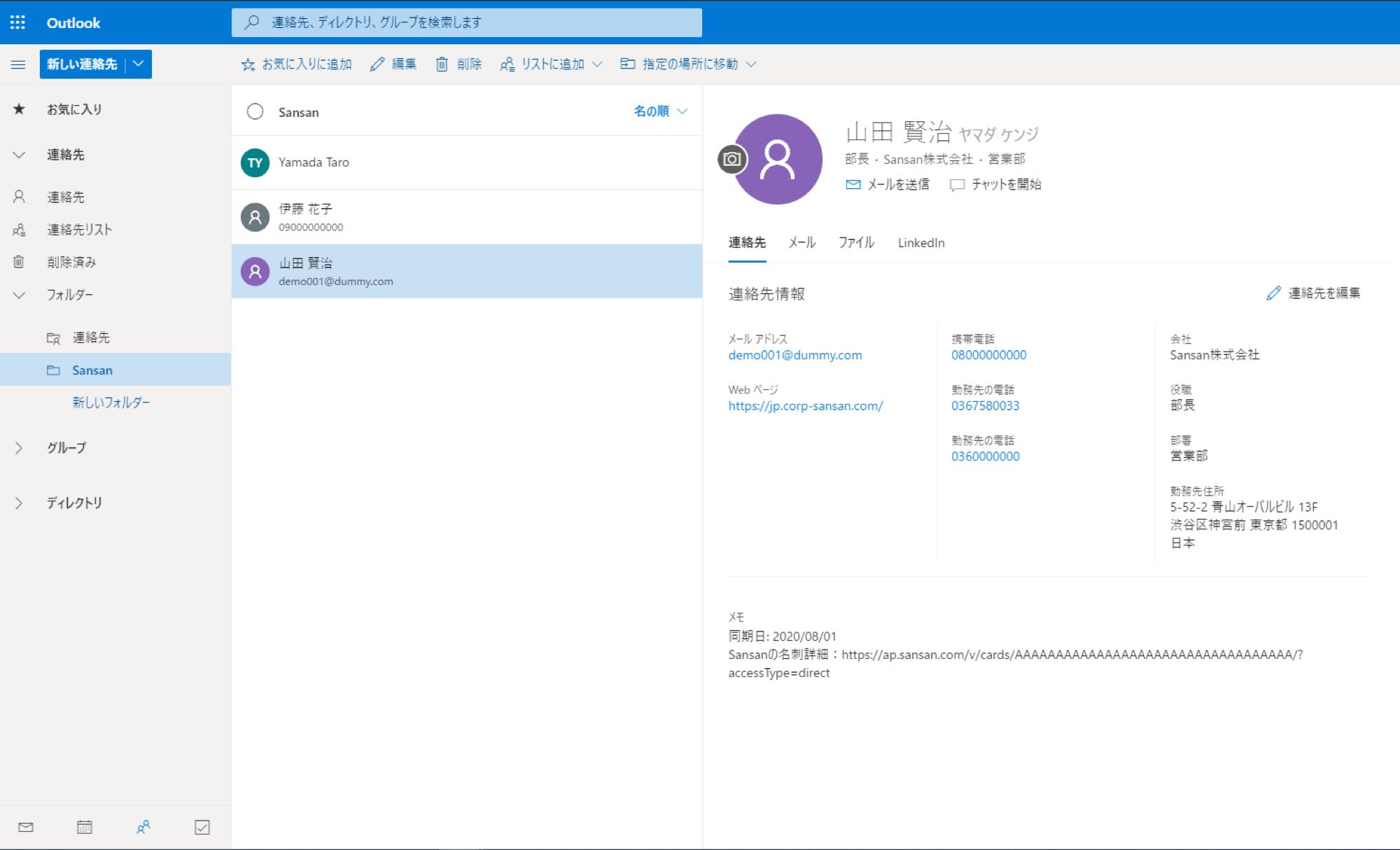Expand the ディレクトリ section
The height and width of the screenshot is (850, 1400).
pos(19,503)
